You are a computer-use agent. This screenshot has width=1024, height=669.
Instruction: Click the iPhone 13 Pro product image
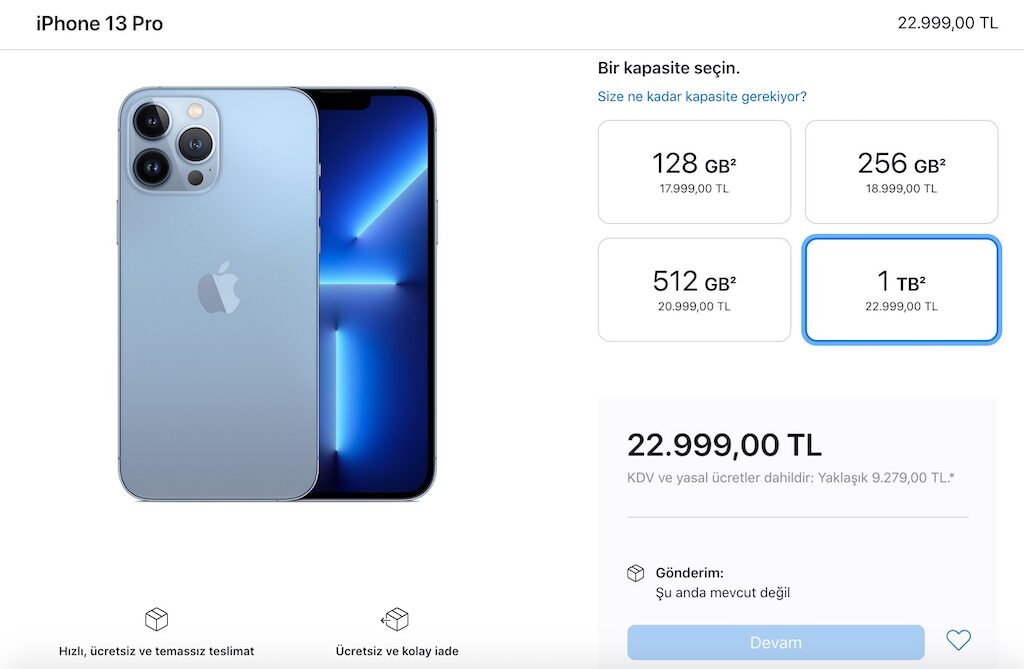point(278,294)
